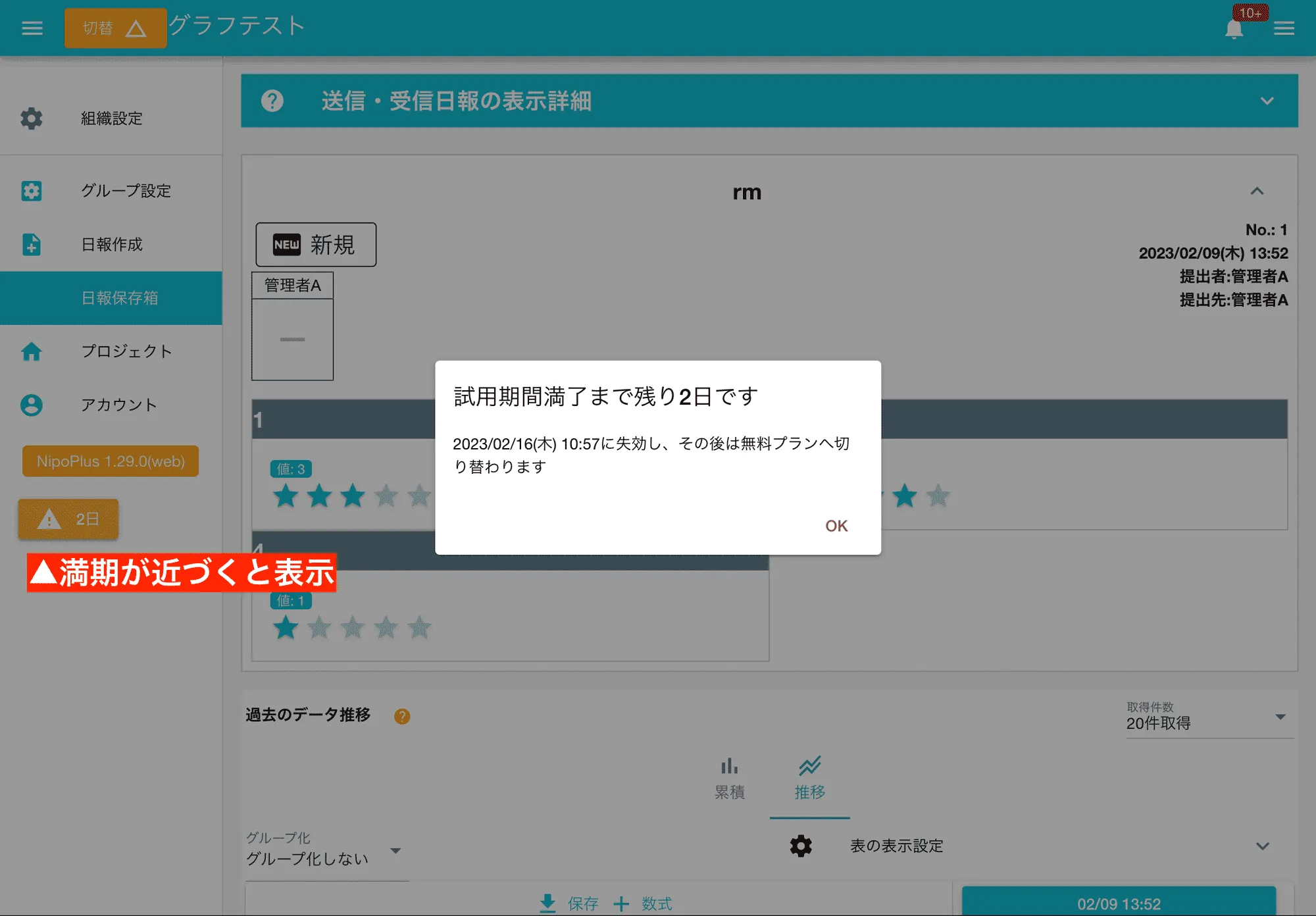Click the 切替 button in the header
This screenshot has height=916, width=1316.
(115, 27)
